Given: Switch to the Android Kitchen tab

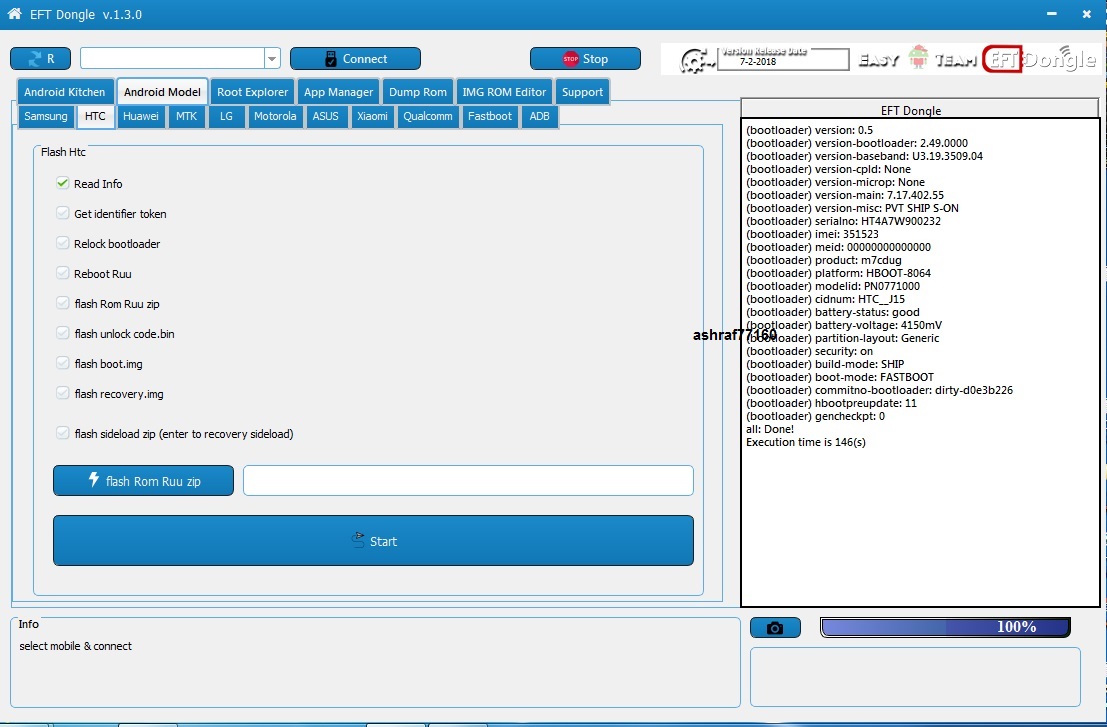Looking at the screenshot, I should coord(64,92).
